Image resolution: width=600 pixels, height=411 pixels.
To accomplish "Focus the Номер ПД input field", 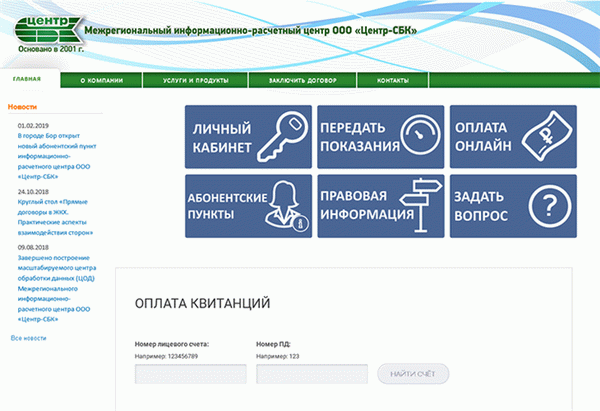I will click(312, 373).
